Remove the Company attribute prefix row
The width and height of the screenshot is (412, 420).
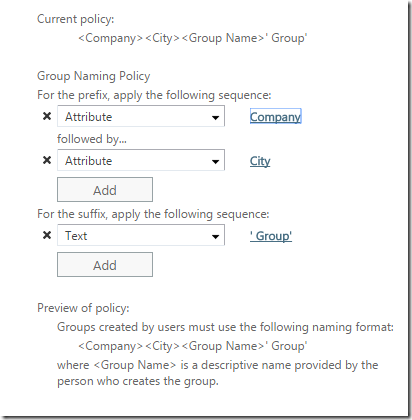pos(47,116)
